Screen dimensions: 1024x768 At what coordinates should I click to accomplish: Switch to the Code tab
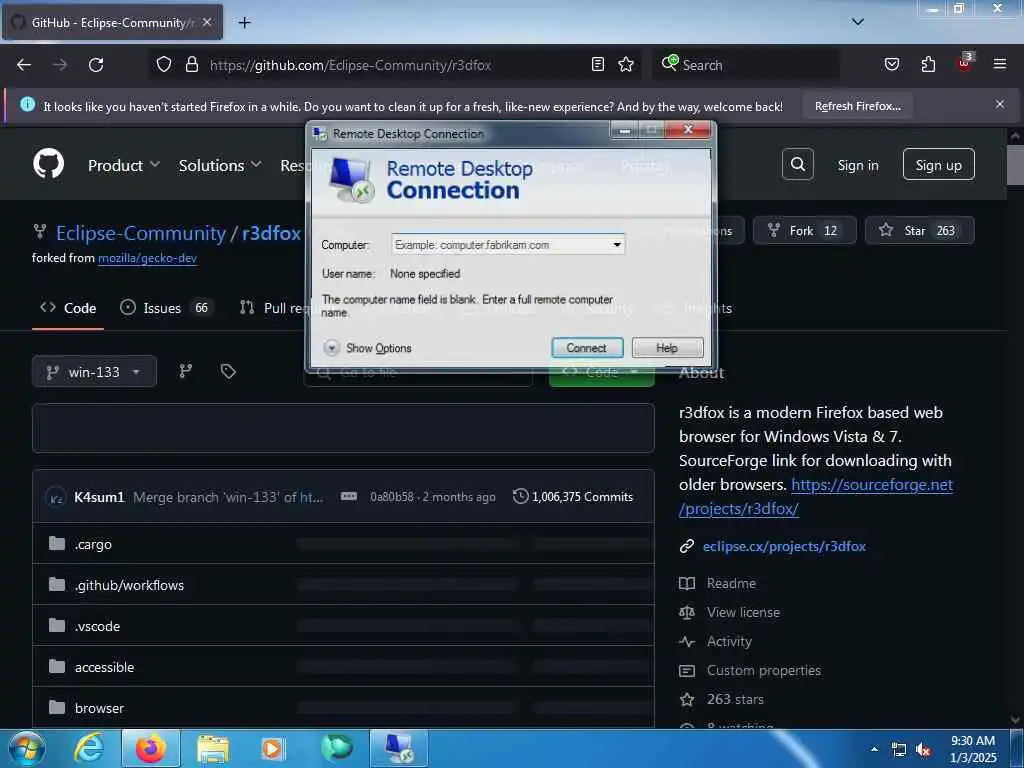[68, 308]
